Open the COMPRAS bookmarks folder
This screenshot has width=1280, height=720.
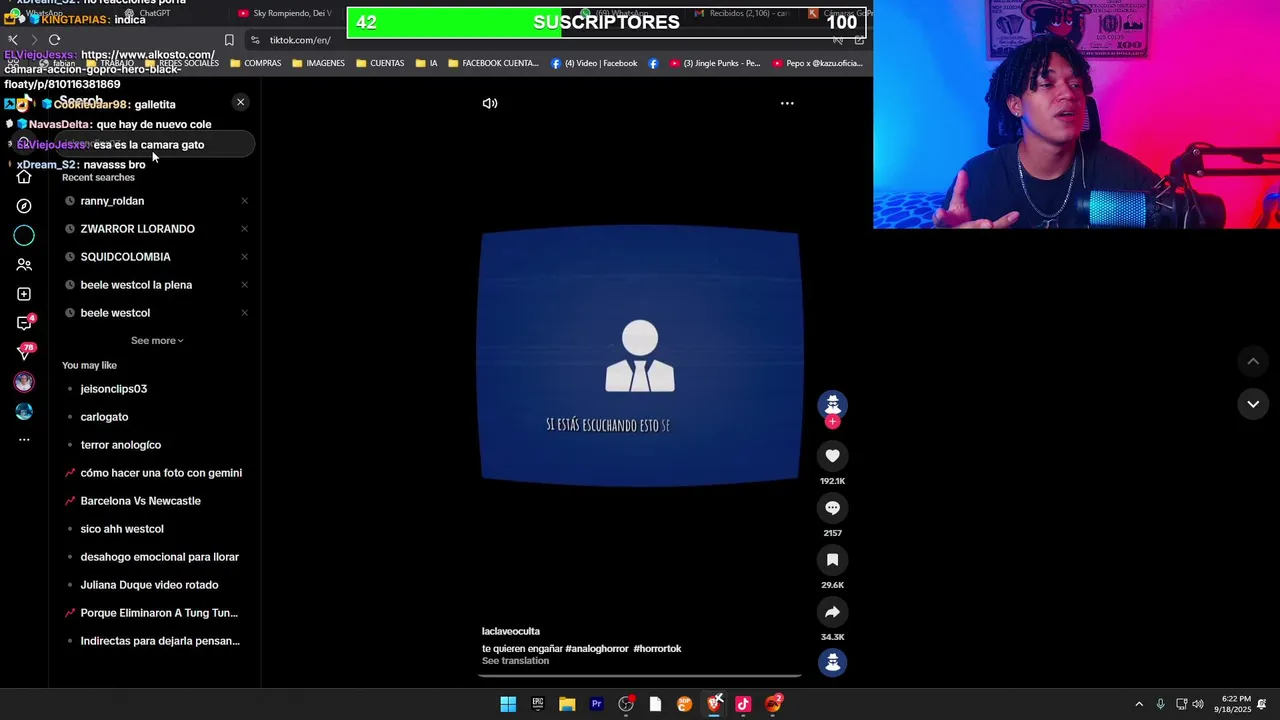(255, 63)
